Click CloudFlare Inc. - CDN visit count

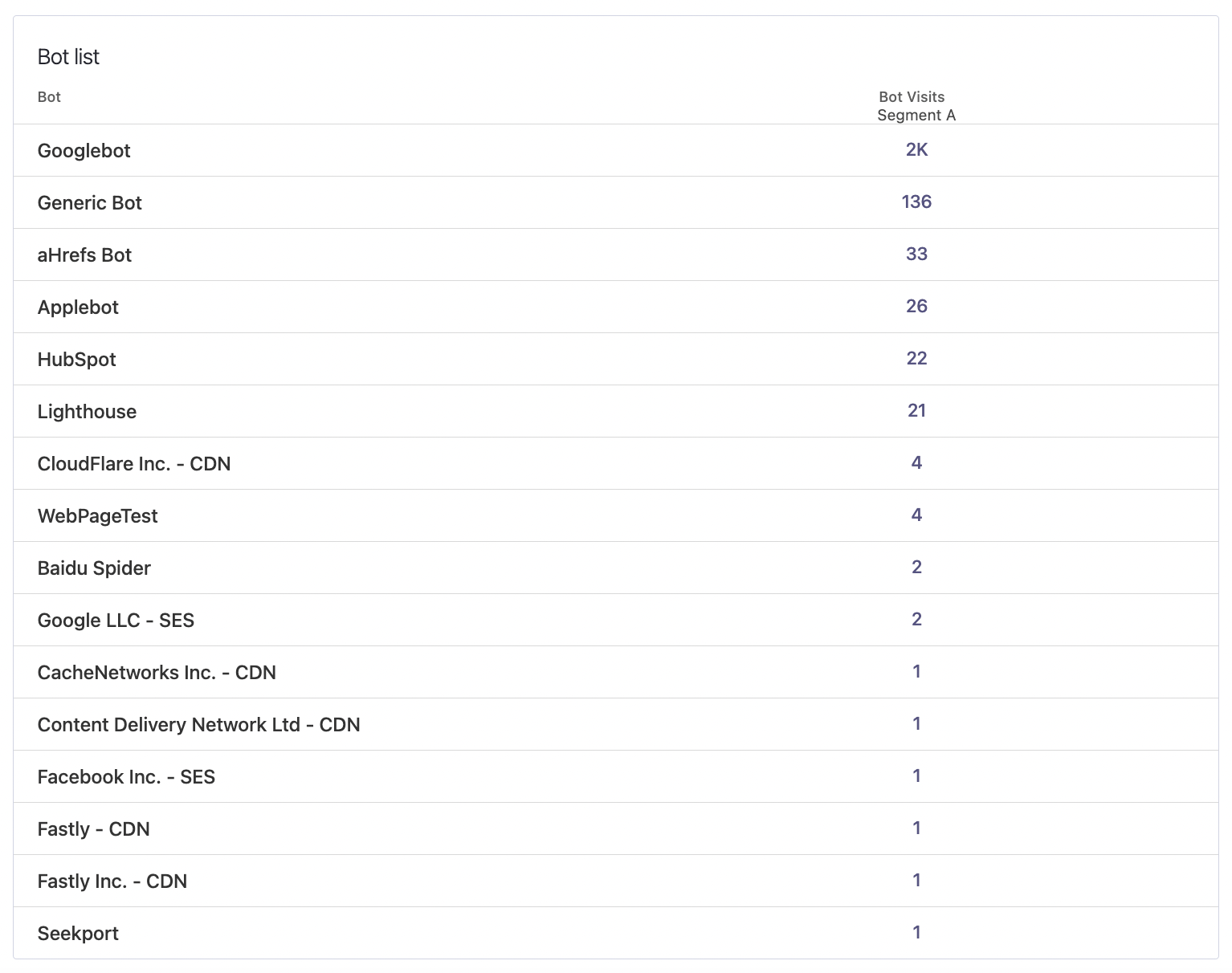[916, 463]
